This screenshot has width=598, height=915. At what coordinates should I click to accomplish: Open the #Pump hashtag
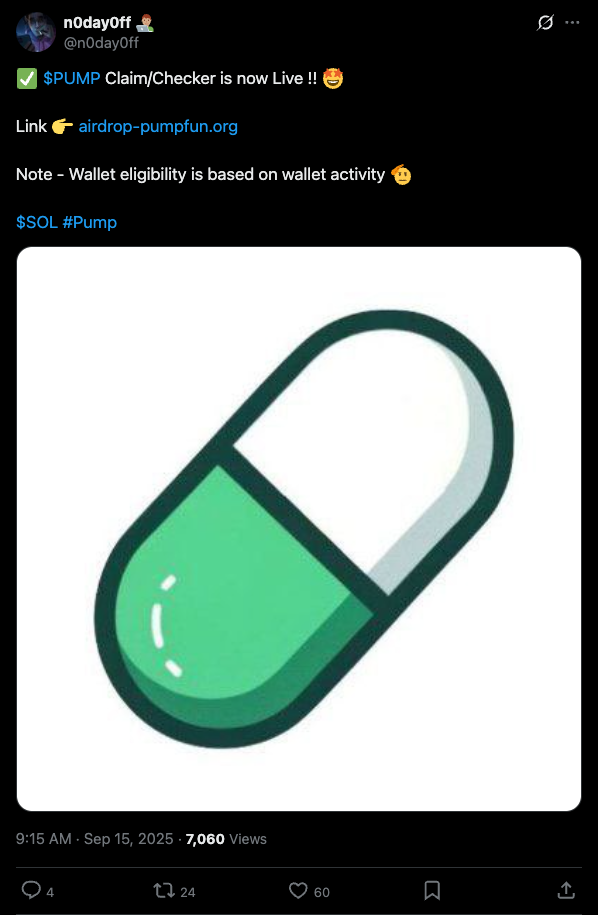pos(89,222)
